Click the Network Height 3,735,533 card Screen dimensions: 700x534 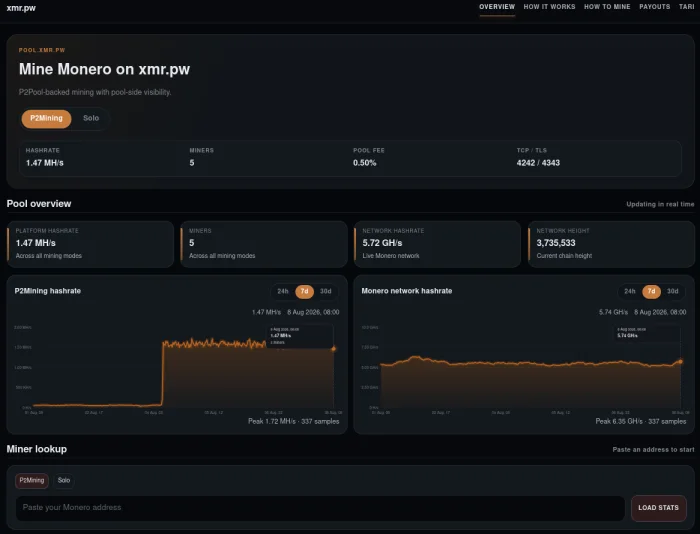[611, 244]
